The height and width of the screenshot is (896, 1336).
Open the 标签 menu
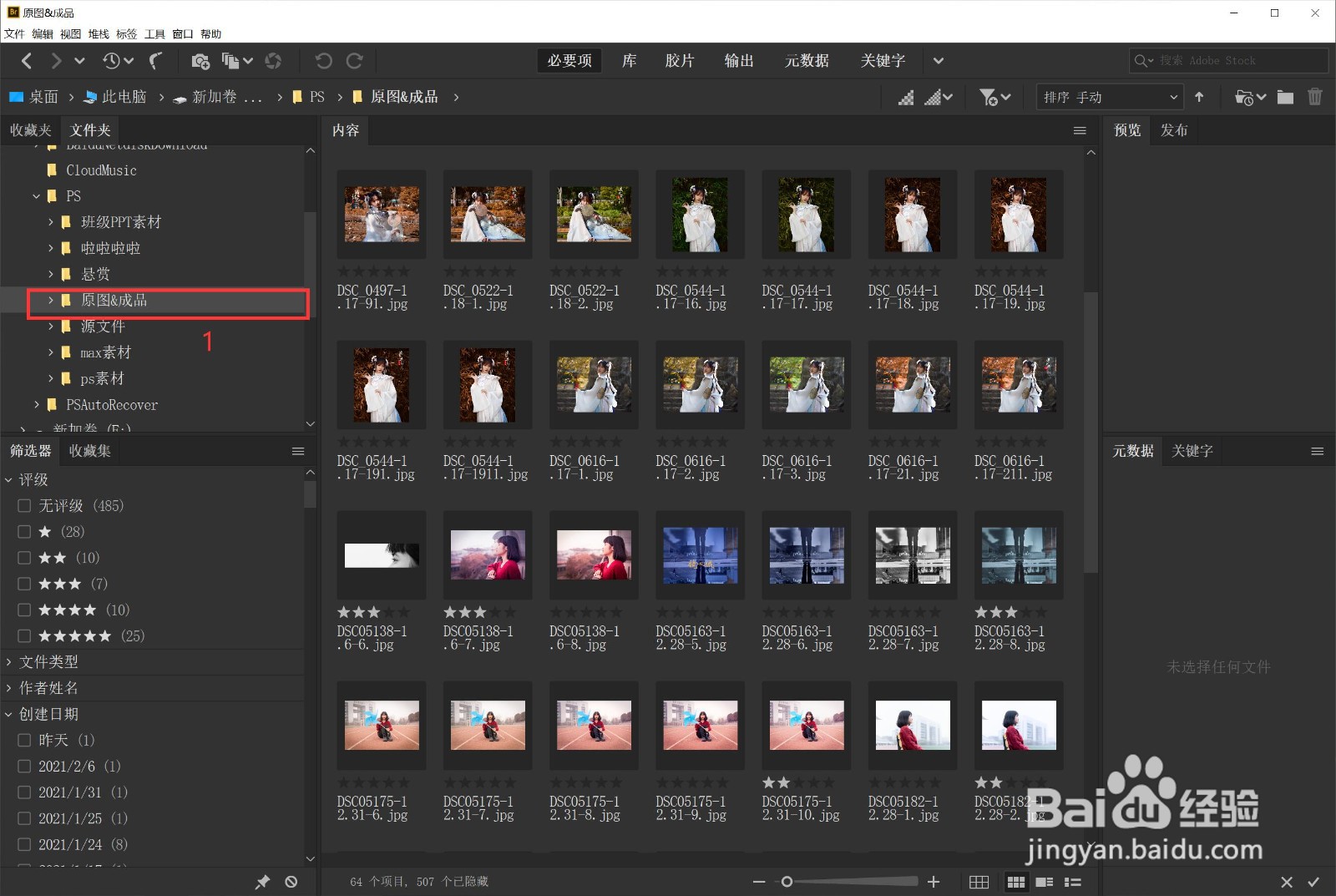tap(126, 34)
